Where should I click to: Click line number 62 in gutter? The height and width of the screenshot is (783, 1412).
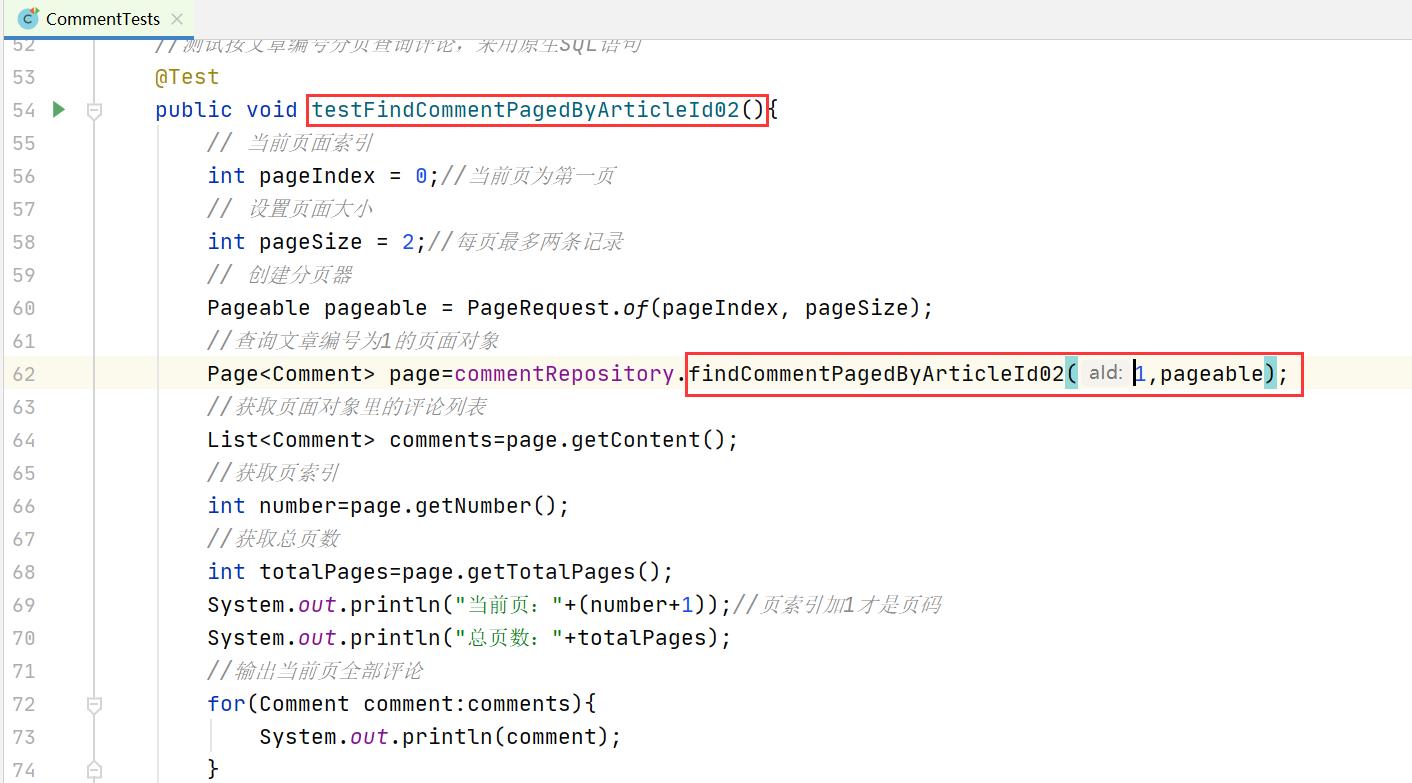(x=24, y=374)
